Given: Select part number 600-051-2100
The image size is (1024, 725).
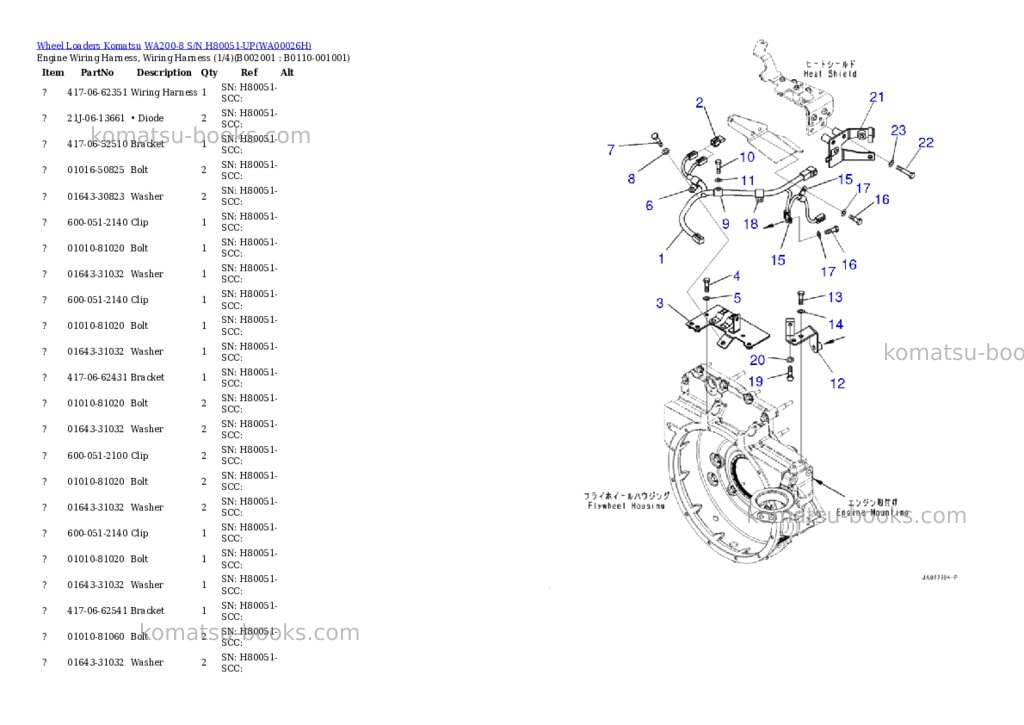Looking at the screenshot, I should click(97, 455).
